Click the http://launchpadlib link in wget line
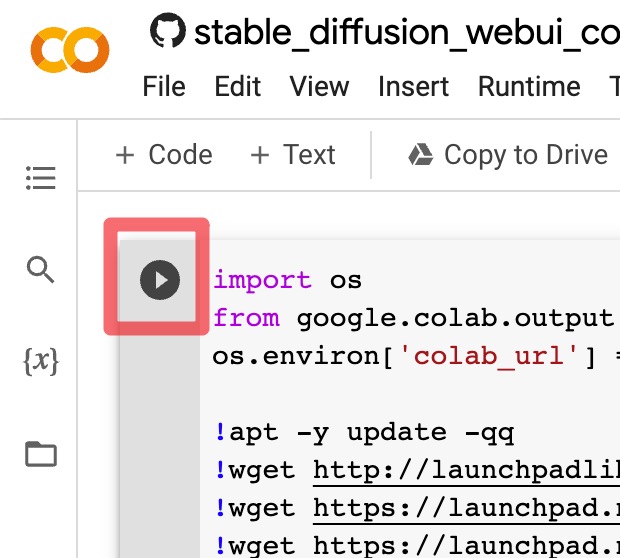 (x=467, y=471)
